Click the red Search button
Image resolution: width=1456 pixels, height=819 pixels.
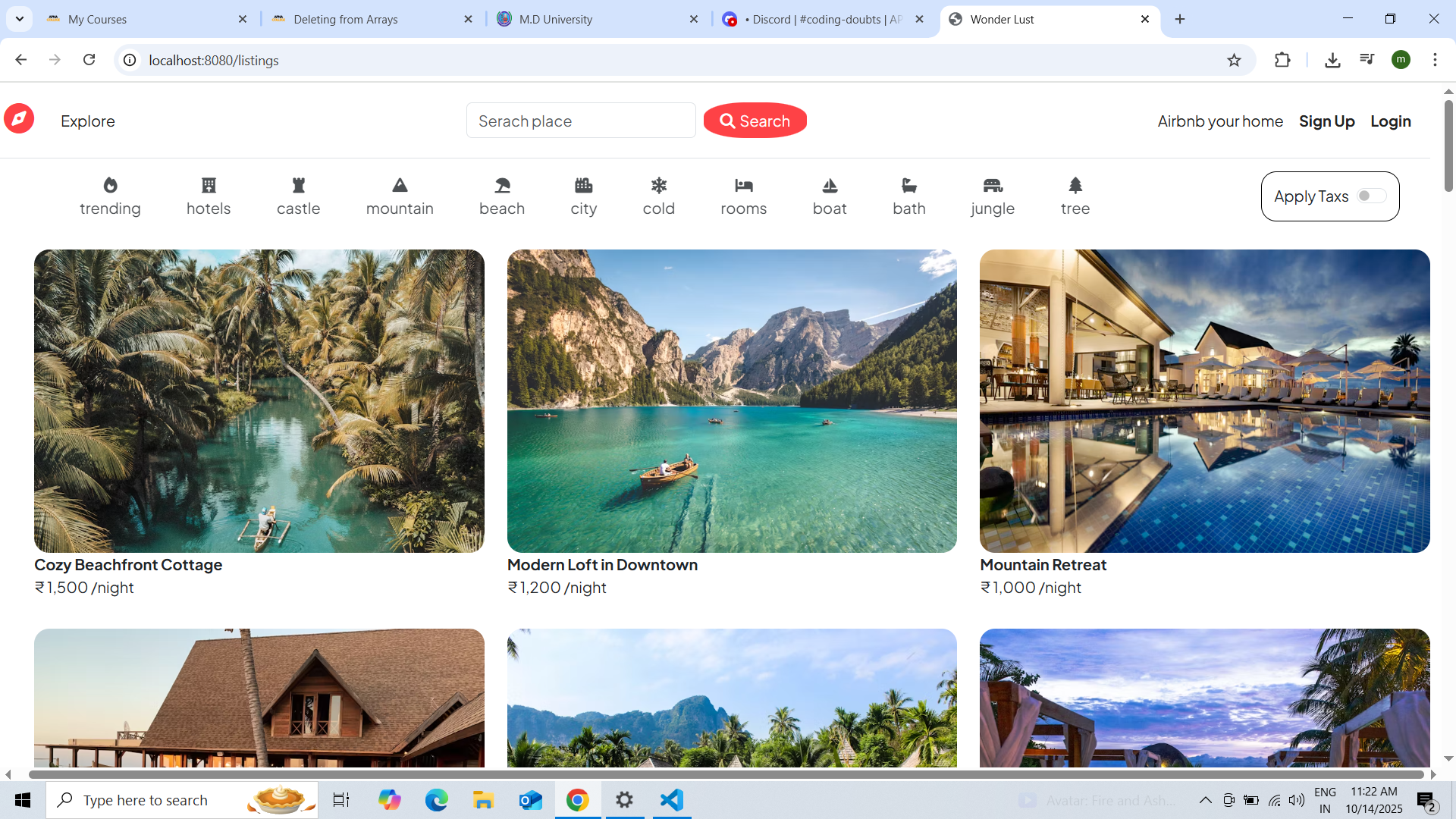tap(755, 121)
